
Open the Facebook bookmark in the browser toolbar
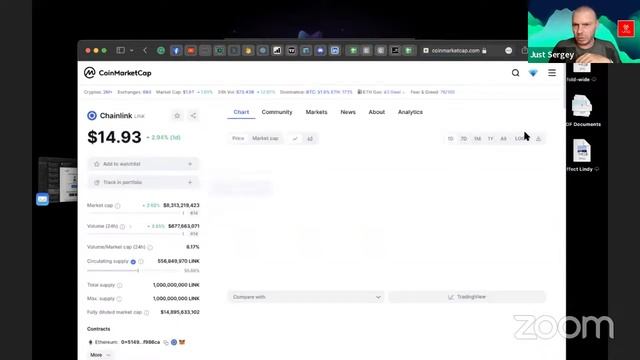pos(176,51)
